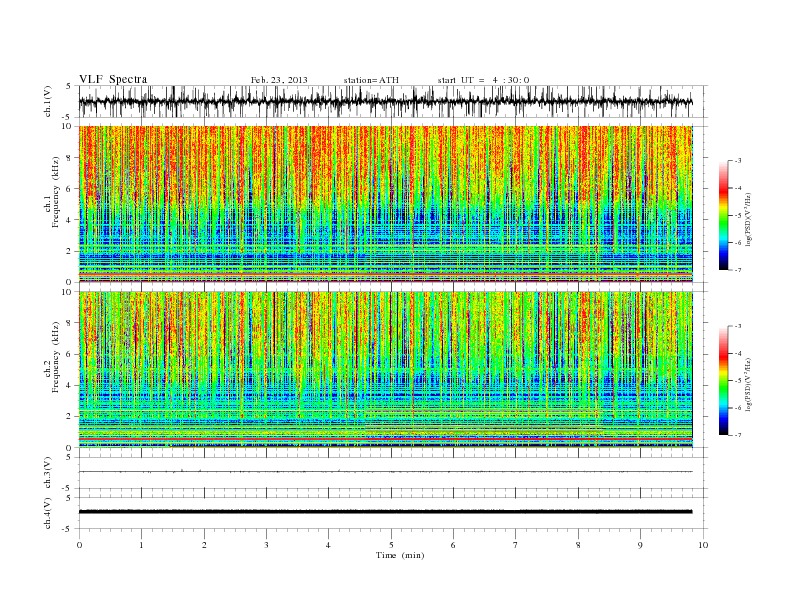Click the thick ch.4 voltage trace
Screen dimensions: 792x612
385,512
